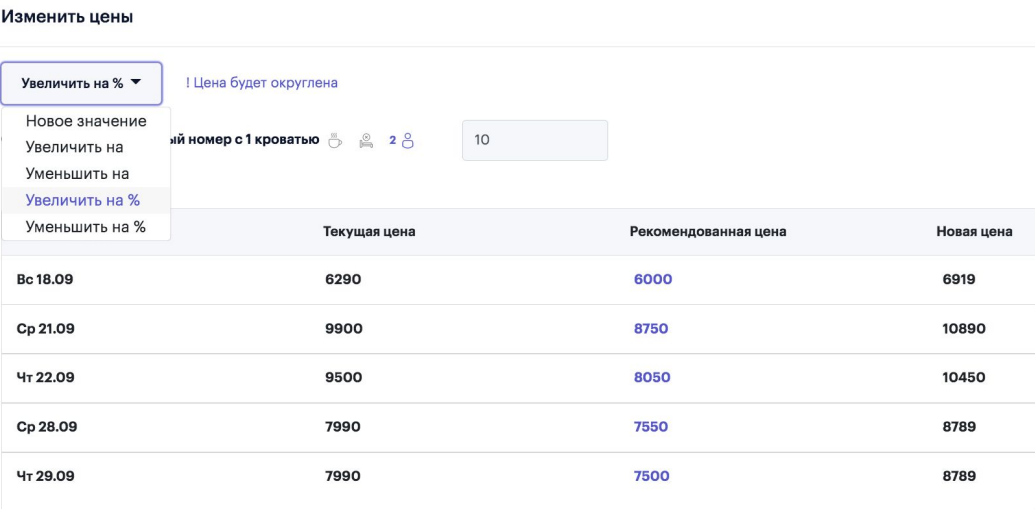
Task: Click the percent value input field
Action: [534, 140]
